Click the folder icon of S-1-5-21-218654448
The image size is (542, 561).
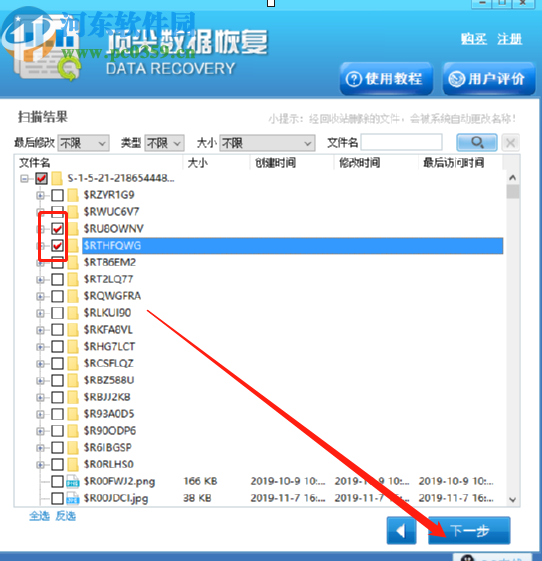click(57, 178)
